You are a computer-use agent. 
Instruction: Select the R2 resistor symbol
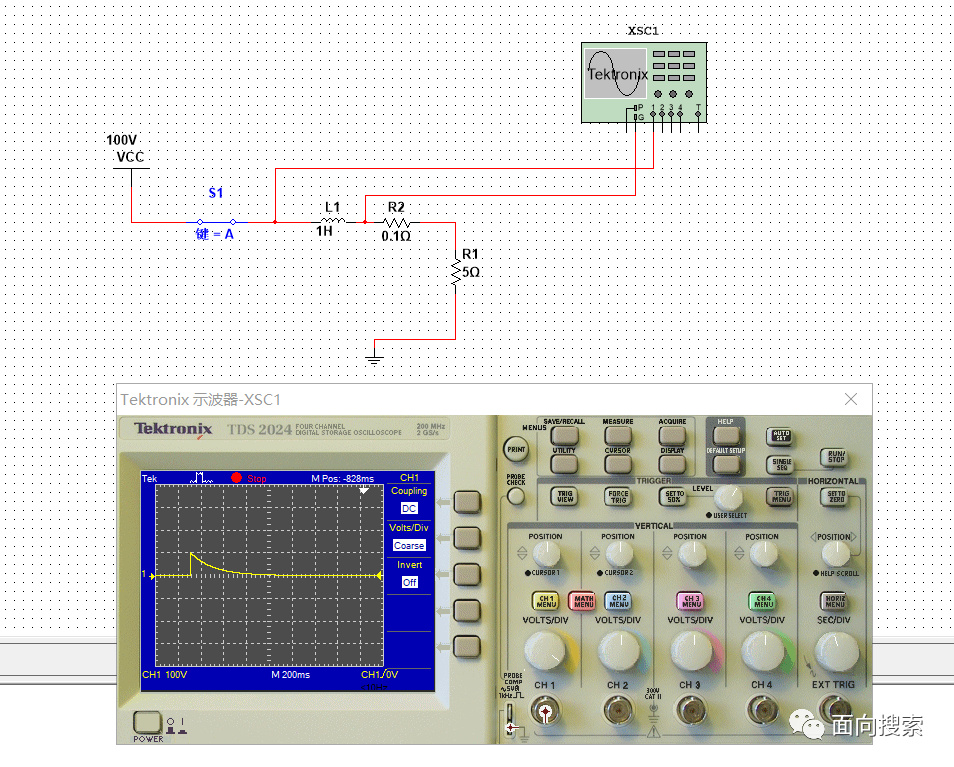pos(397,223)
